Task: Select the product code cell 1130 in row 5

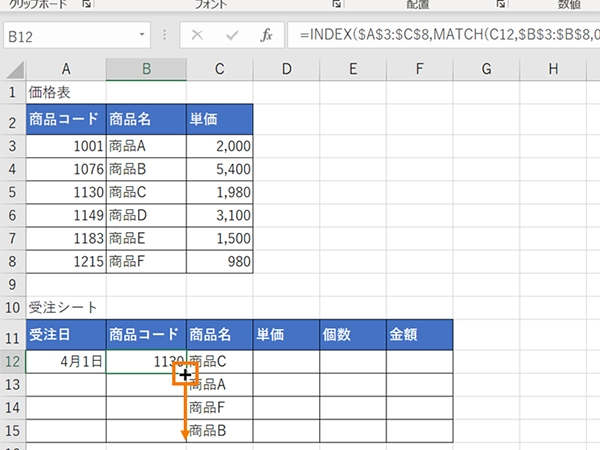Action: pyautogui.click(x=66, y=192)
